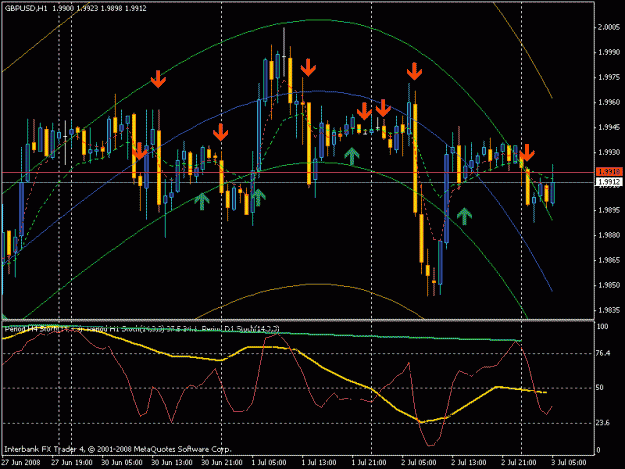
Task: Click the 2 Jul 13:00 time label
Action: tap(468, 462)
